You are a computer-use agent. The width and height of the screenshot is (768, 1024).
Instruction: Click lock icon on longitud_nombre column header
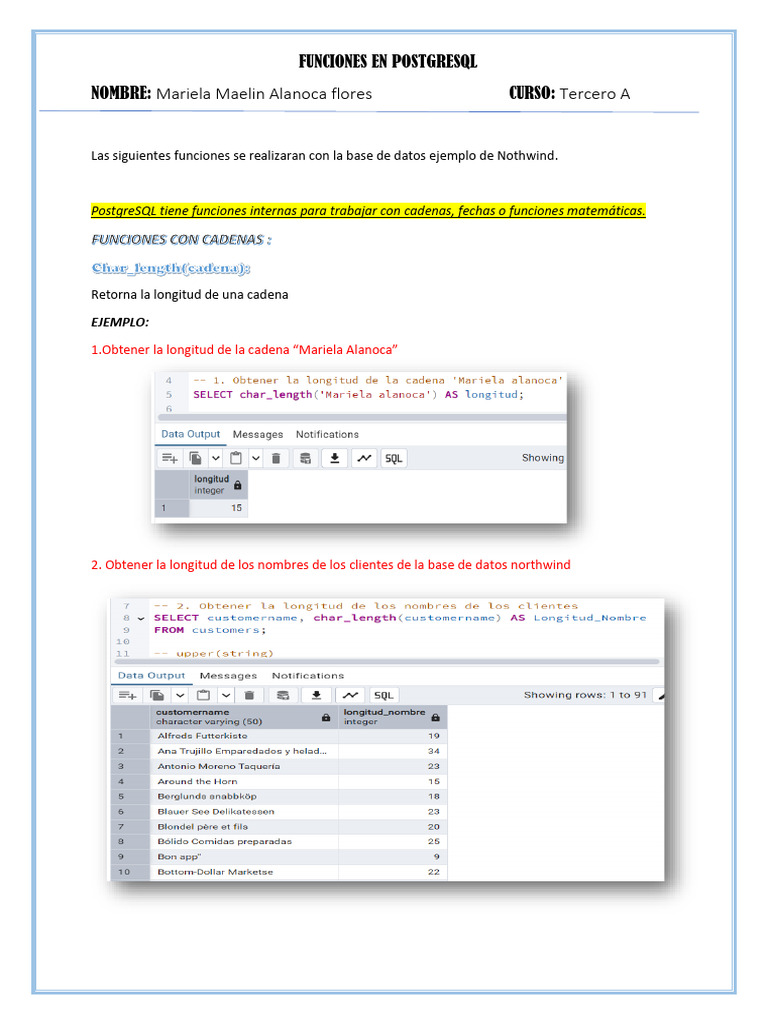[436, 718]
